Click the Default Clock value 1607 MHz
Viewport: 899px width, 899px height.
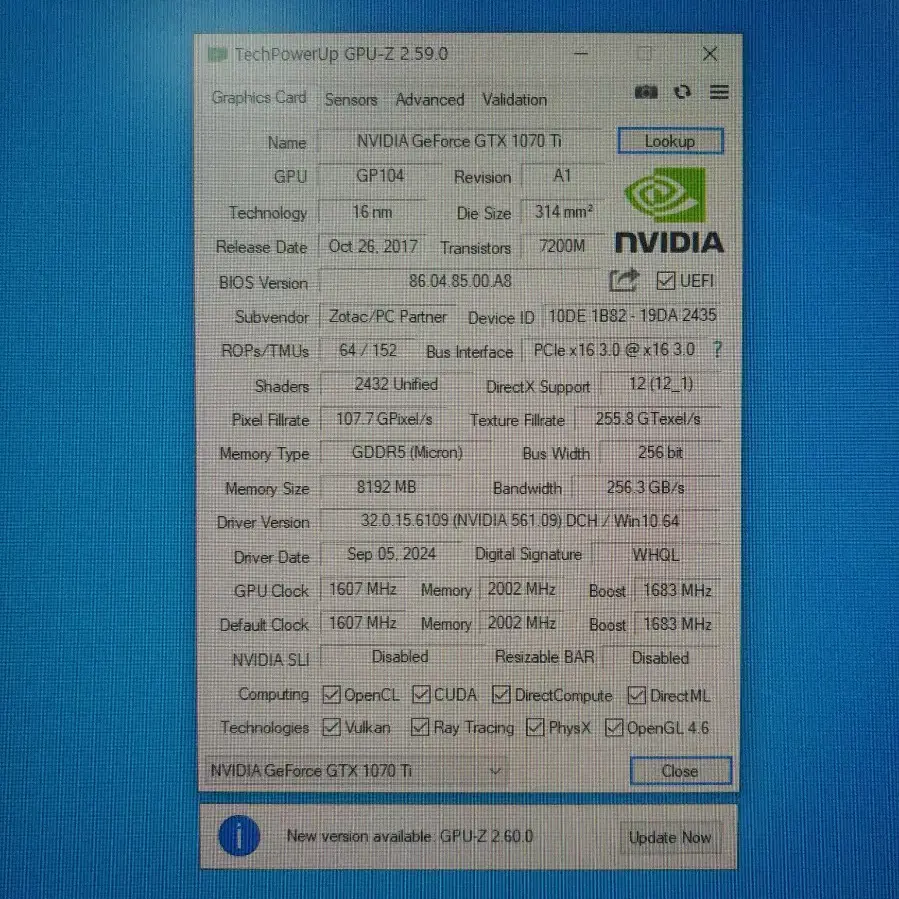(362, 623)
